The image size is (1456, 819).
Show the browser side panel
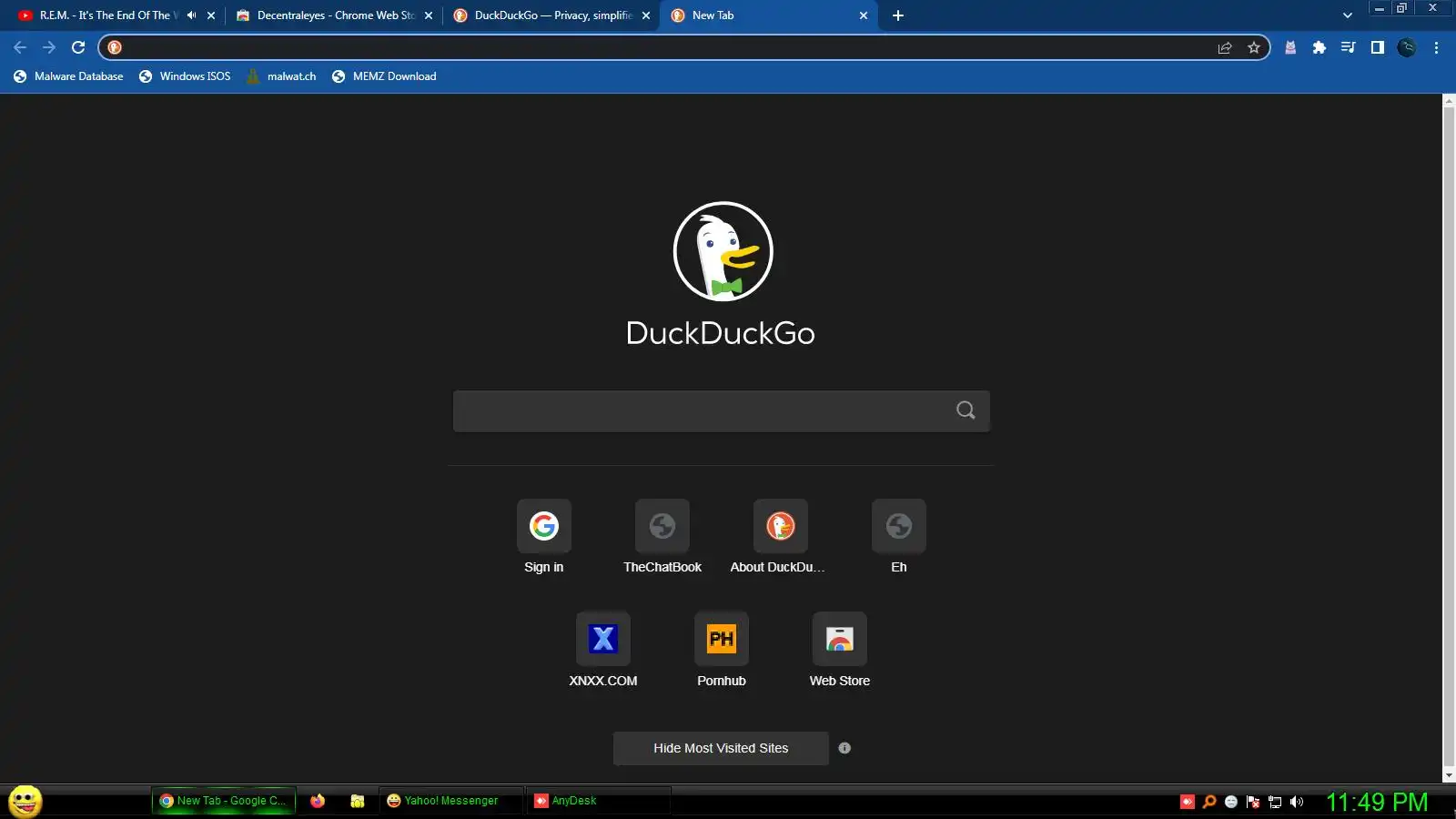coord(1378,47)
